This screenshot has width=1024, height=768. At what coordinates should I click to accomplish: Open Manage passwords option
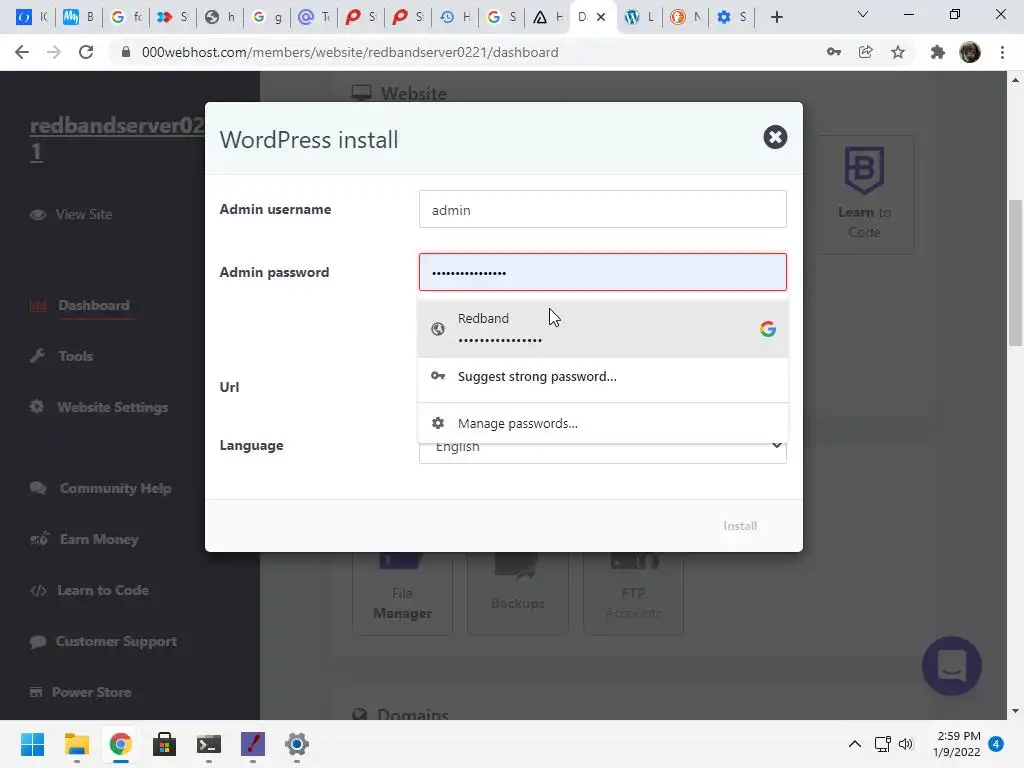[x=602, y=423]
